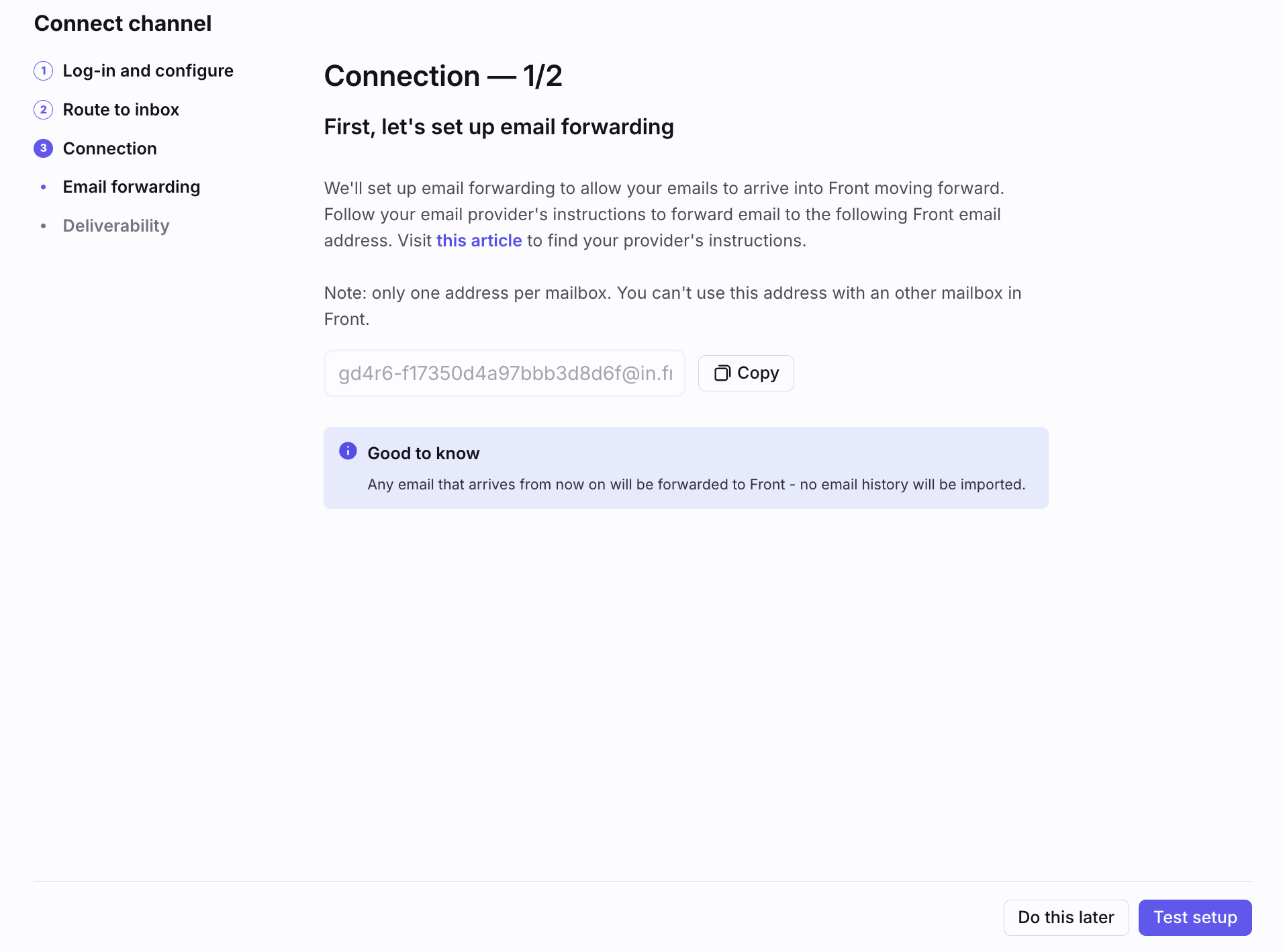Select the Email forwarding sub-step

pyautogui.click(x=132, y=187)
